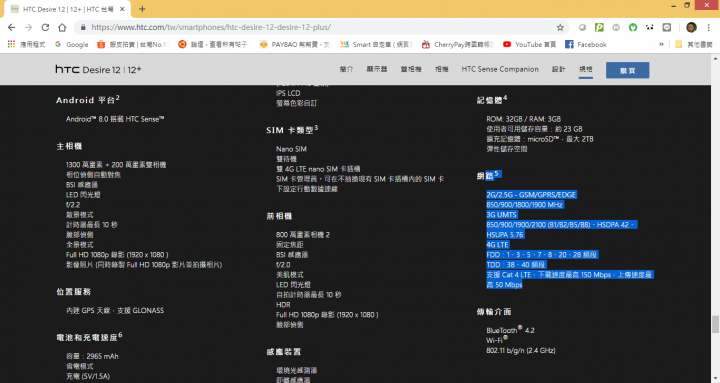Click the f/2.0 aperture line
Screen dimensions: 720x383
click(x=283, y=265)
